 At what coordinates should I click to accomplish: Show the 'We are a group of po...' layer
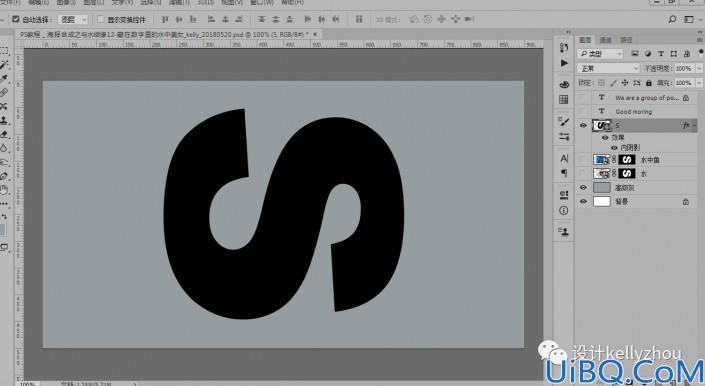[x=583, y=97]
